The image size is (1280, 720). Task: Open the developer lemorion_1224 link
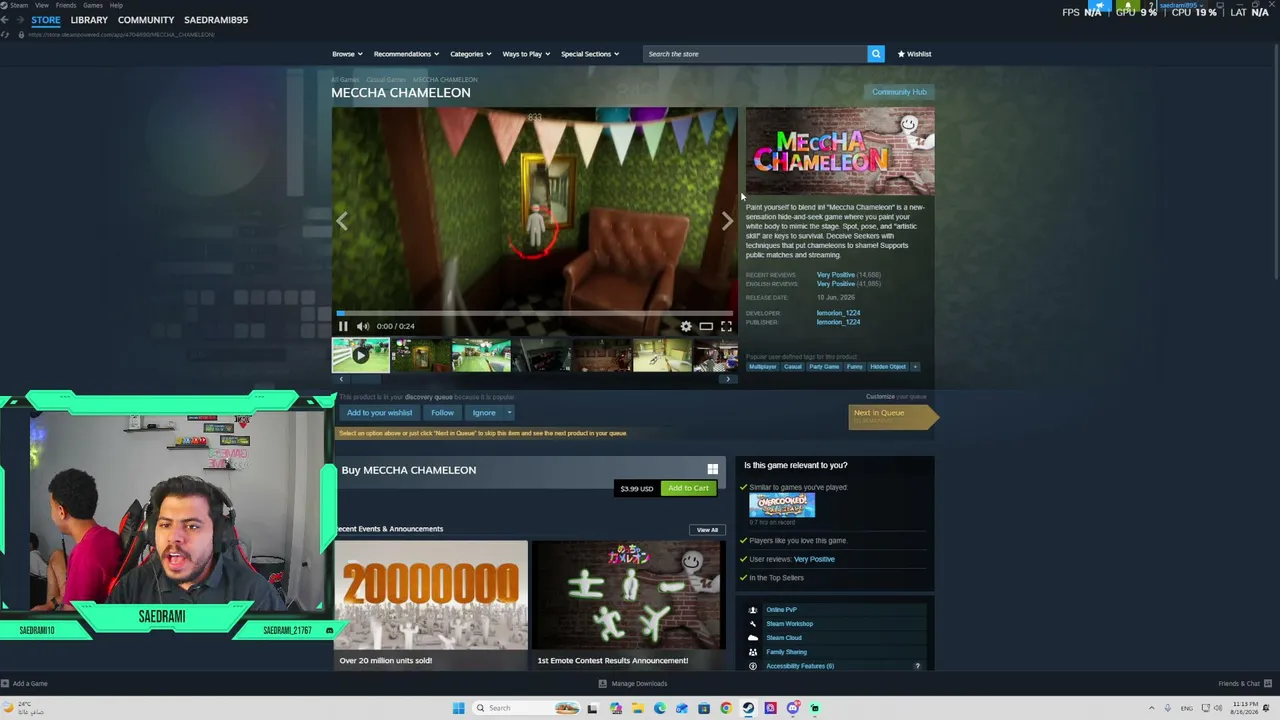[838, 313]
